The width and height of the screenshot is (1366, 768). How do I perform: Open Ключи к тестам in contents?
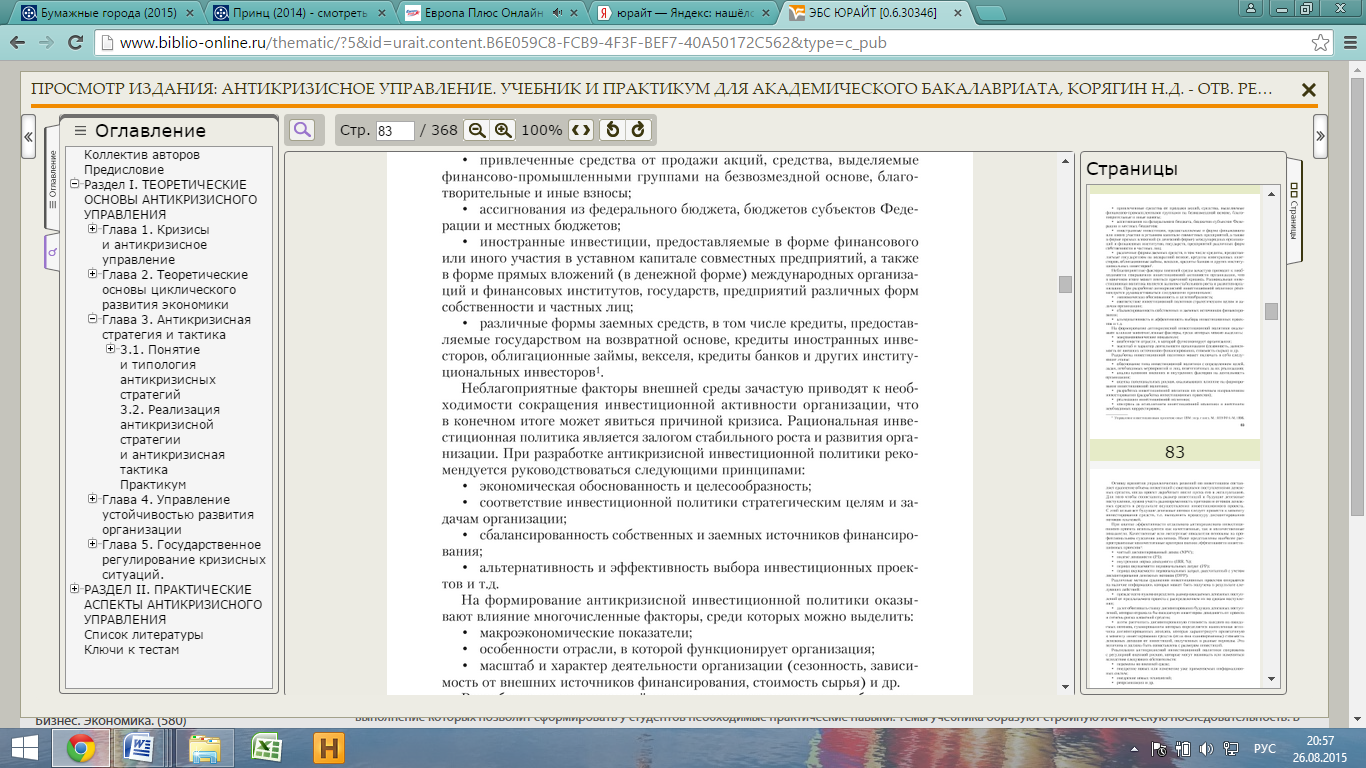pyautogui.click(x=132, y=650)
